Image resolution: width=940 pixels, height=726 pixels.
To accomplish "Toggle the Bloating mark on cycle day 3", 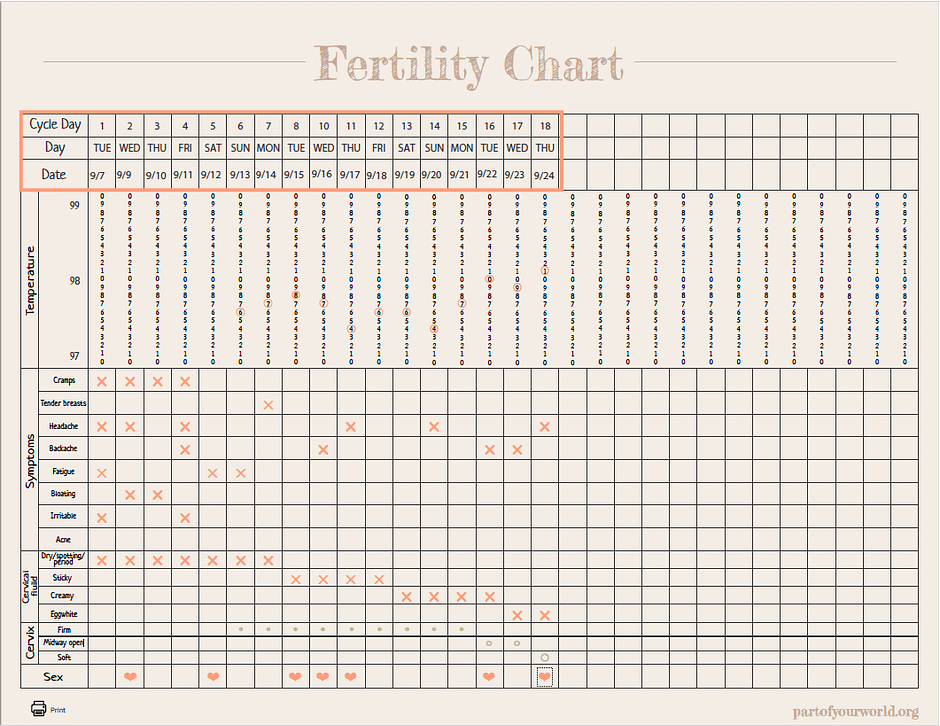I will pyautogui.click(x=157, y=495).
